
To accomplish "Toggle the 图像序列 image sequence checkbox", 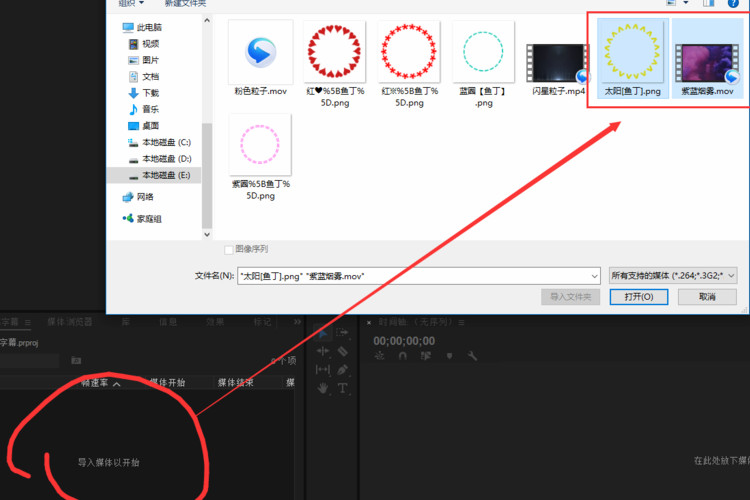I will click(x=229, y=249).
